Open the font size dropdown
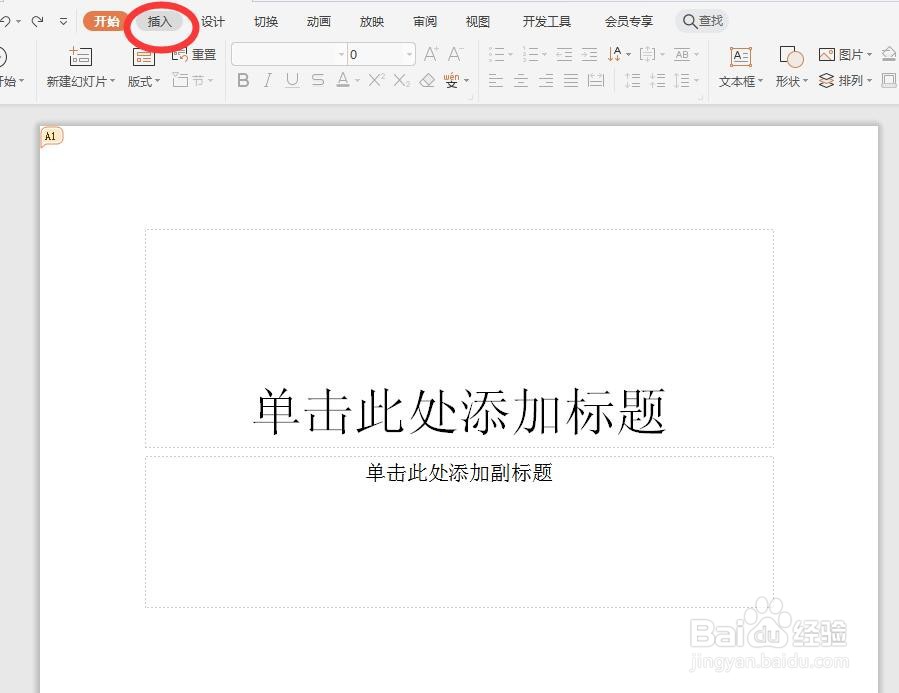Screen dimensions: 899x693 point(407,54)
